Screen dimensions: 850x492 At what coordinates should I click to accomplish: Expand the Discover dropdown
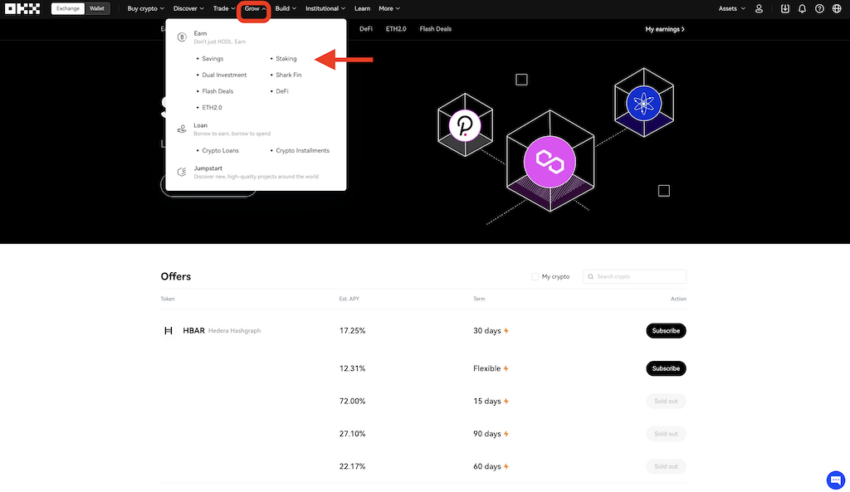[188, 9]
